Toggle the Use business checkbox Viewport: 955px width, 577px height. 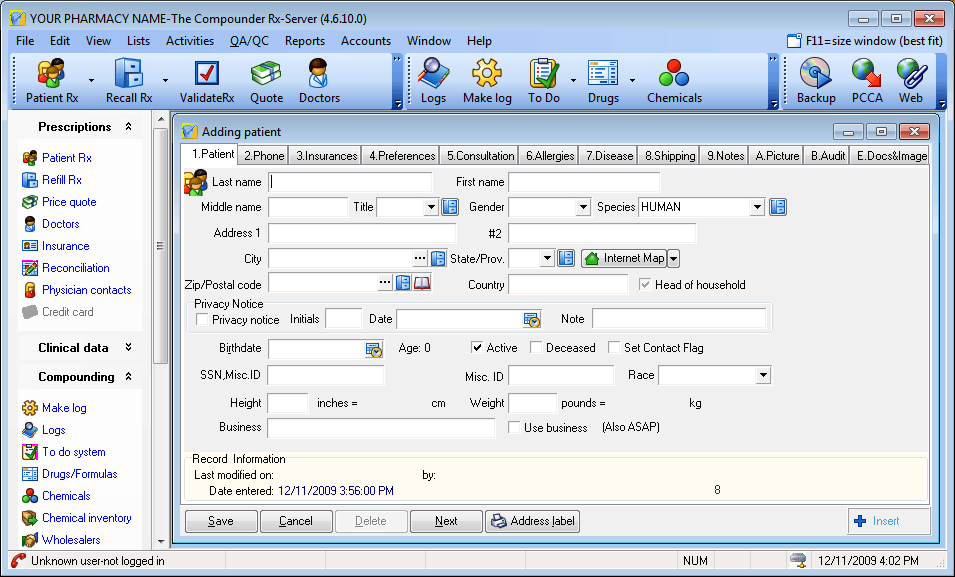[x=514, y=428]
